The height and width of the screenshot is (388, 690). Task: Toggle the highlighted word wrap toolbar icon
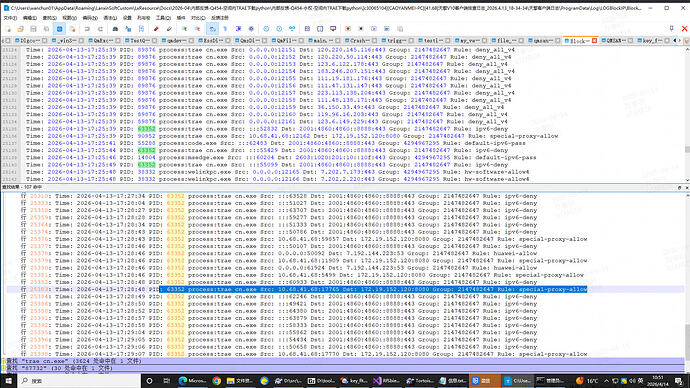tap(213, 29)
